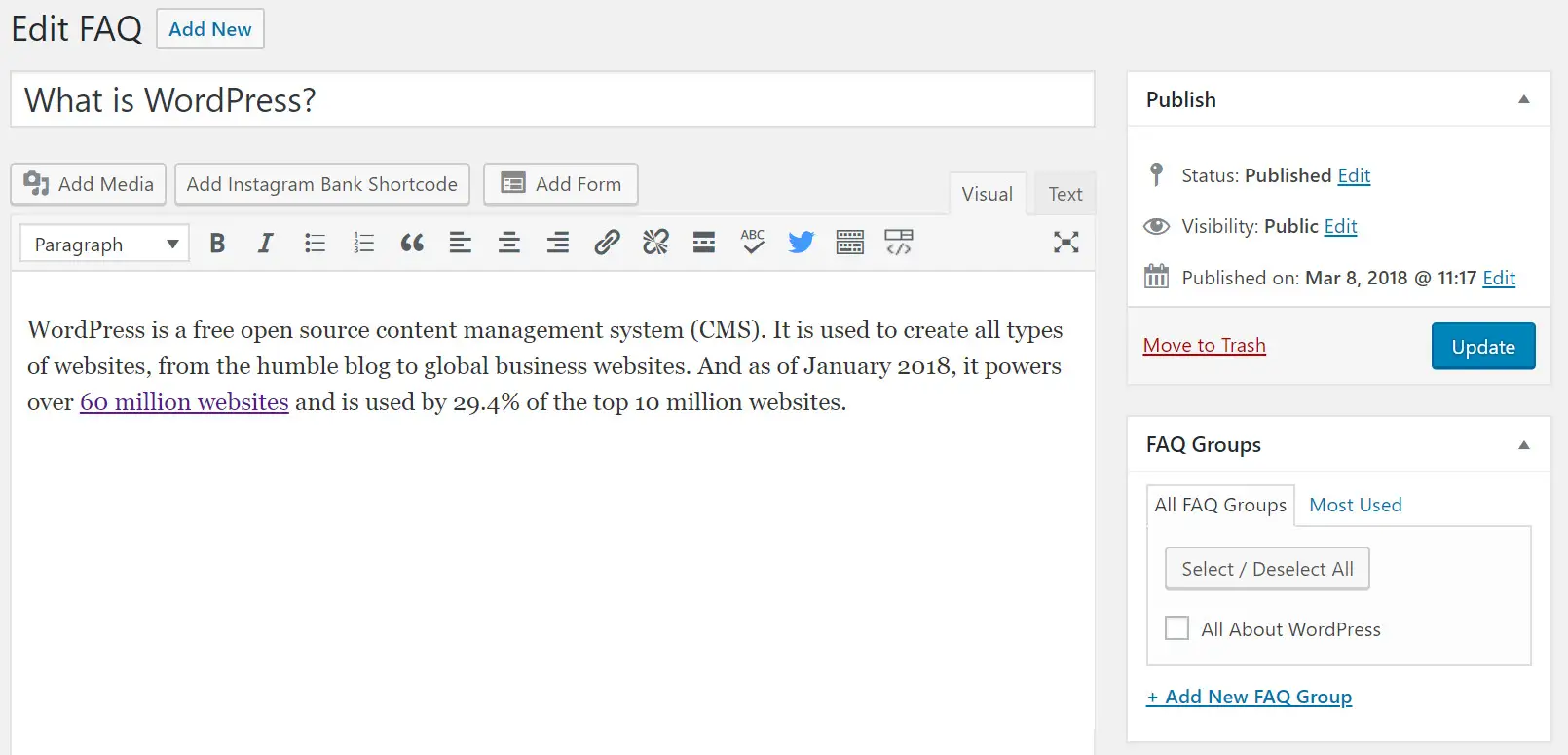
Task: Click the Twitter bird icon in toolbar
Action: (801, 243)
